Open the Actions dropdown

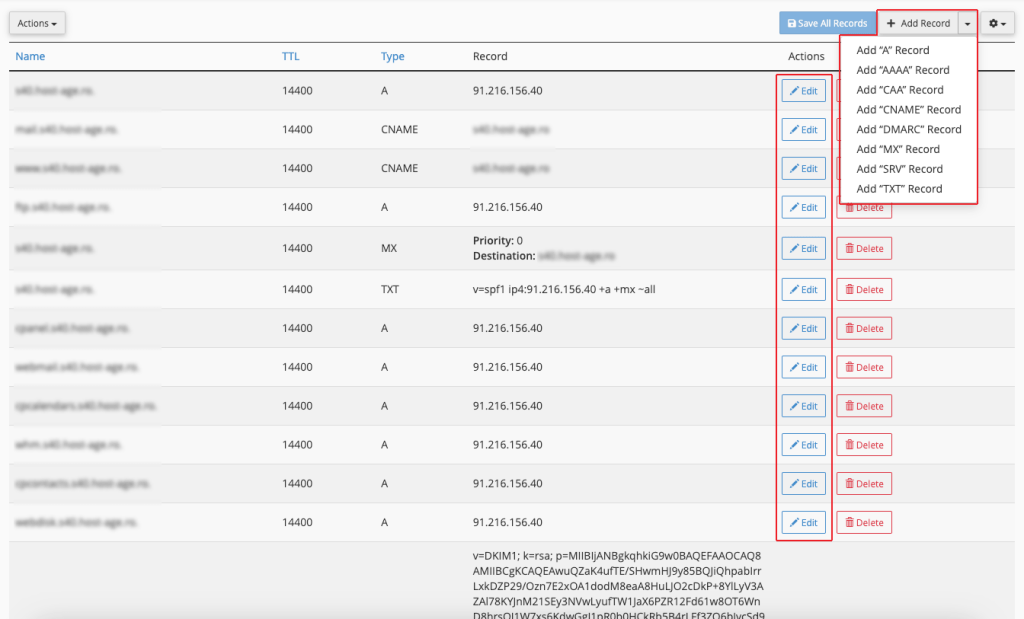click(x=36, y=22)
